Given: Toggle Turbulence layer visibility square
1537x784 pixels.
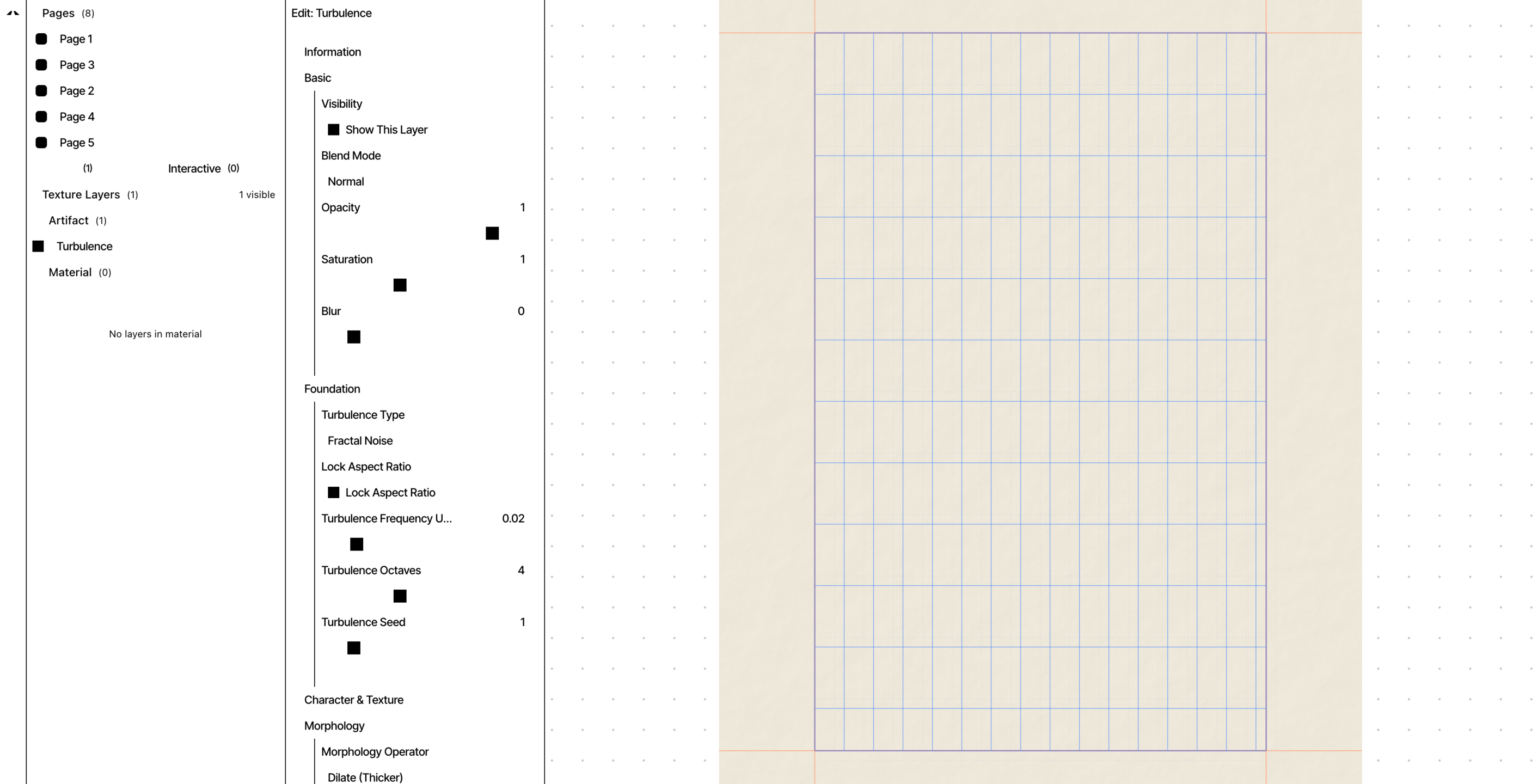Looking at the screenshot, I should pos(38,247).
